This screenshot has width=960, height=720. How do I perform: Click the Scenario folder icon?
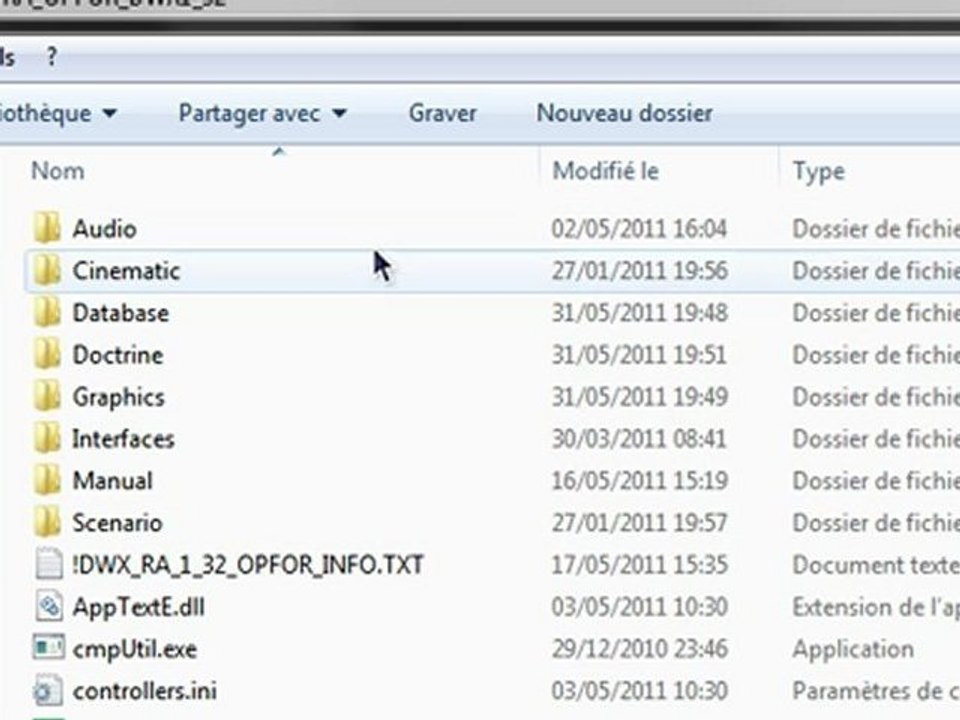click(x=47, y=523)
